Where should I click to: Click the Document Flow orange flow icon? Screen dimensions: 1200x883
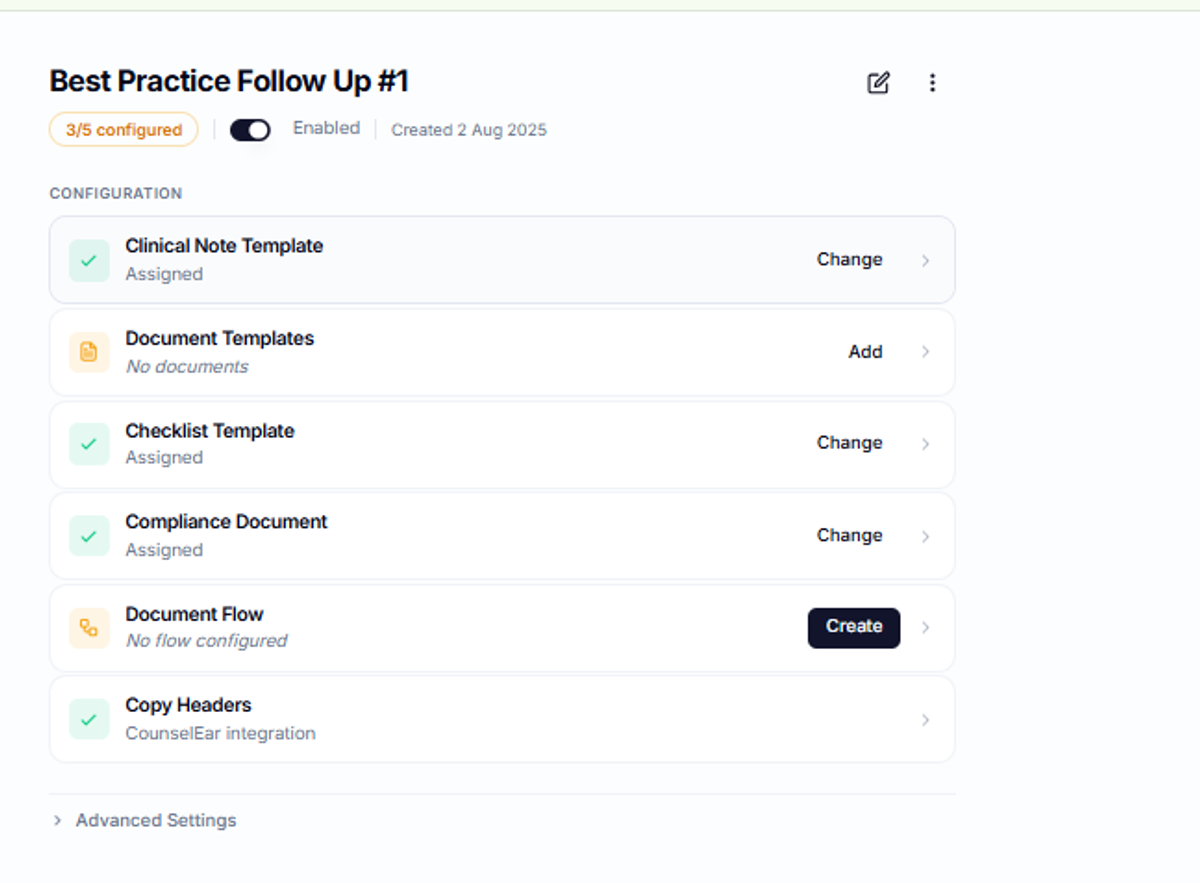tap(89, 628)
